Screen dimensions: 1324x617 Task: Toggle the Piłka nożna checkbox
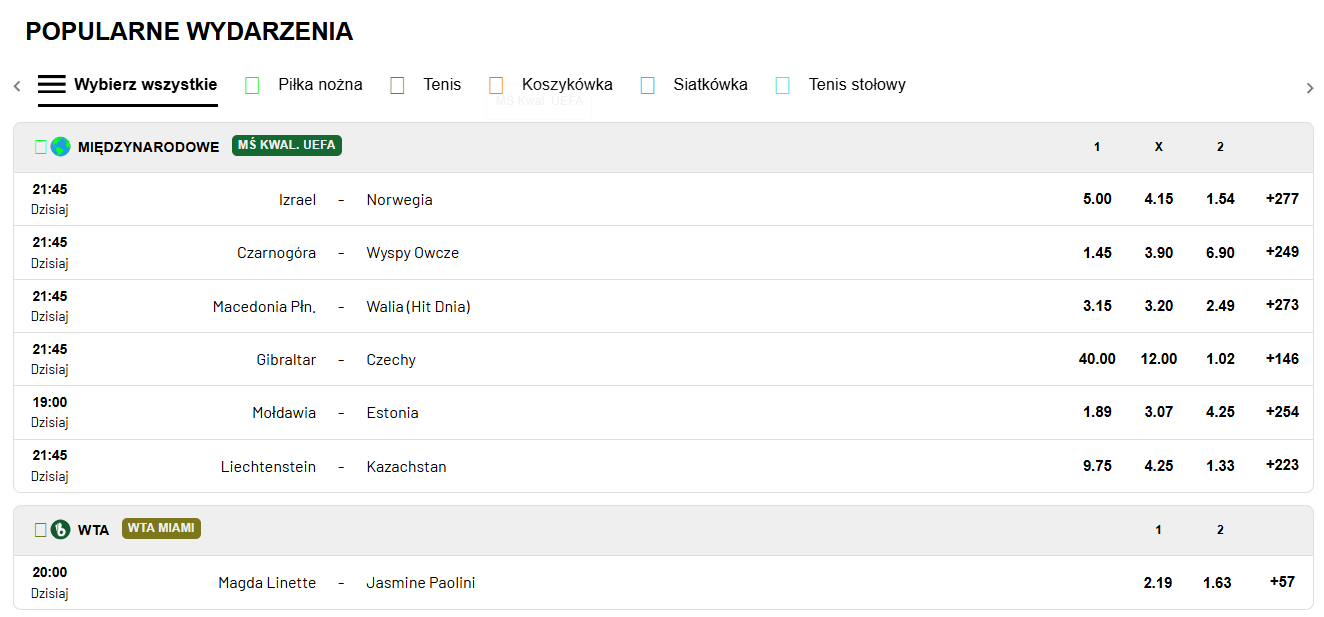click(x=252, y=86)
